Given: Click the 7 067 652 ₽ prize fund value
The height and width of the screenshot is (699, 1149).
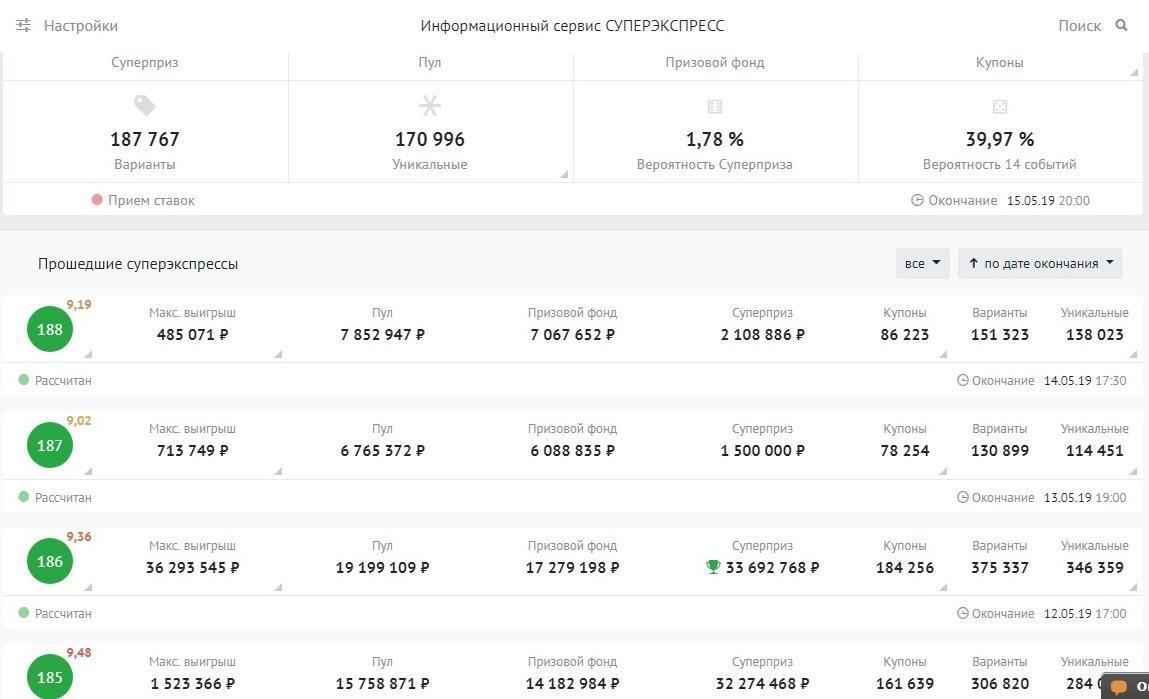Looking at the screenshot, I should [572, 335].
